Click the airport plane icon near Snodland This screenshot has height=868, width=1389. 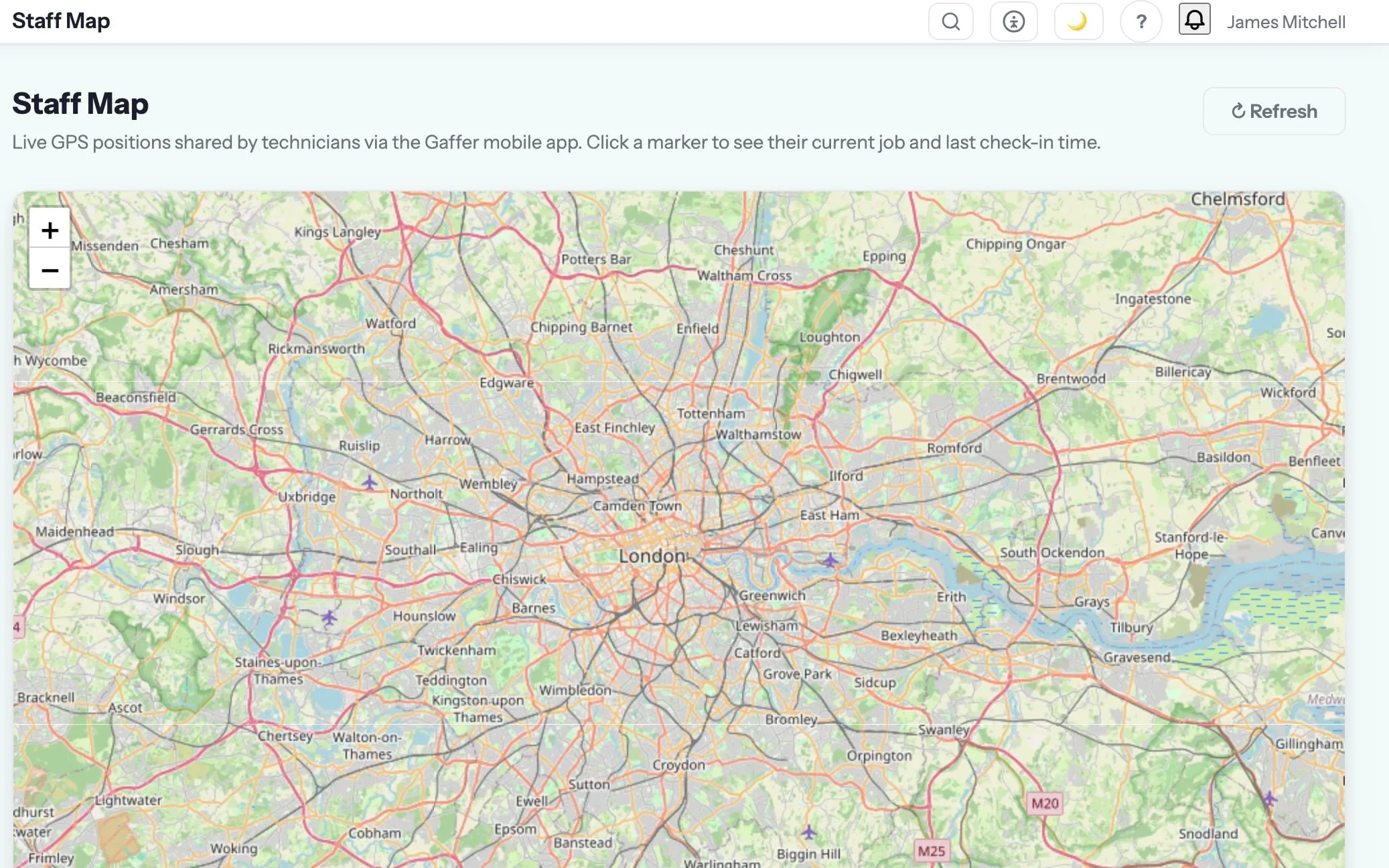click(1269, 798)
